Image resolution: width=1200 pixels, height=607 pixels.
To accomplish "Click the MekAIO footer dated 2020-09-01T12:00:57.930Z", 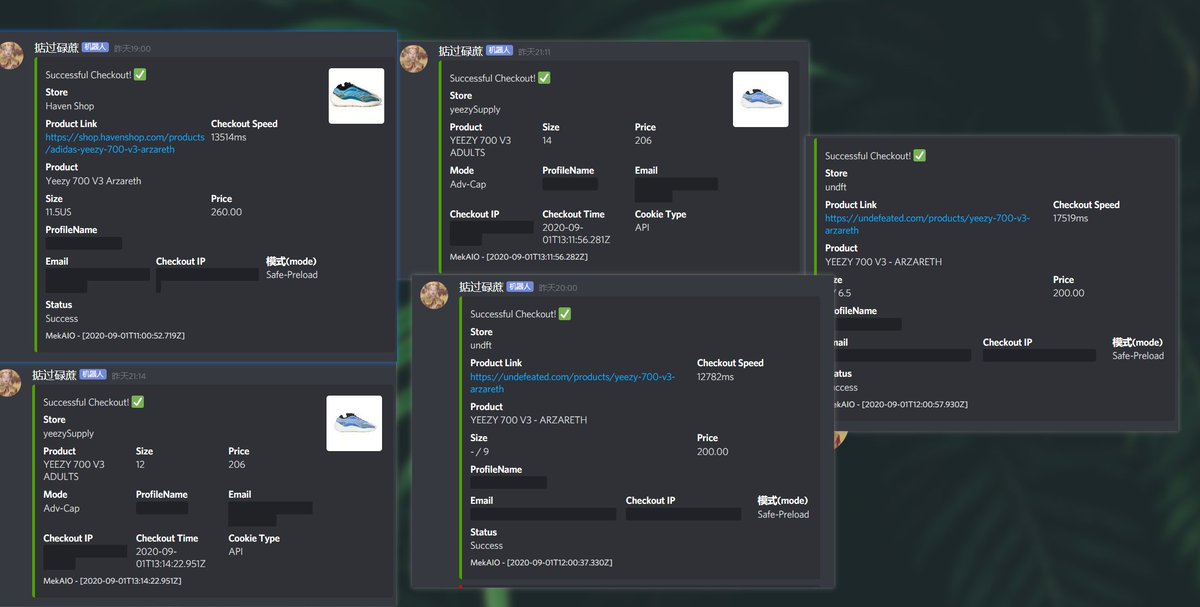I will click(899, 405).
